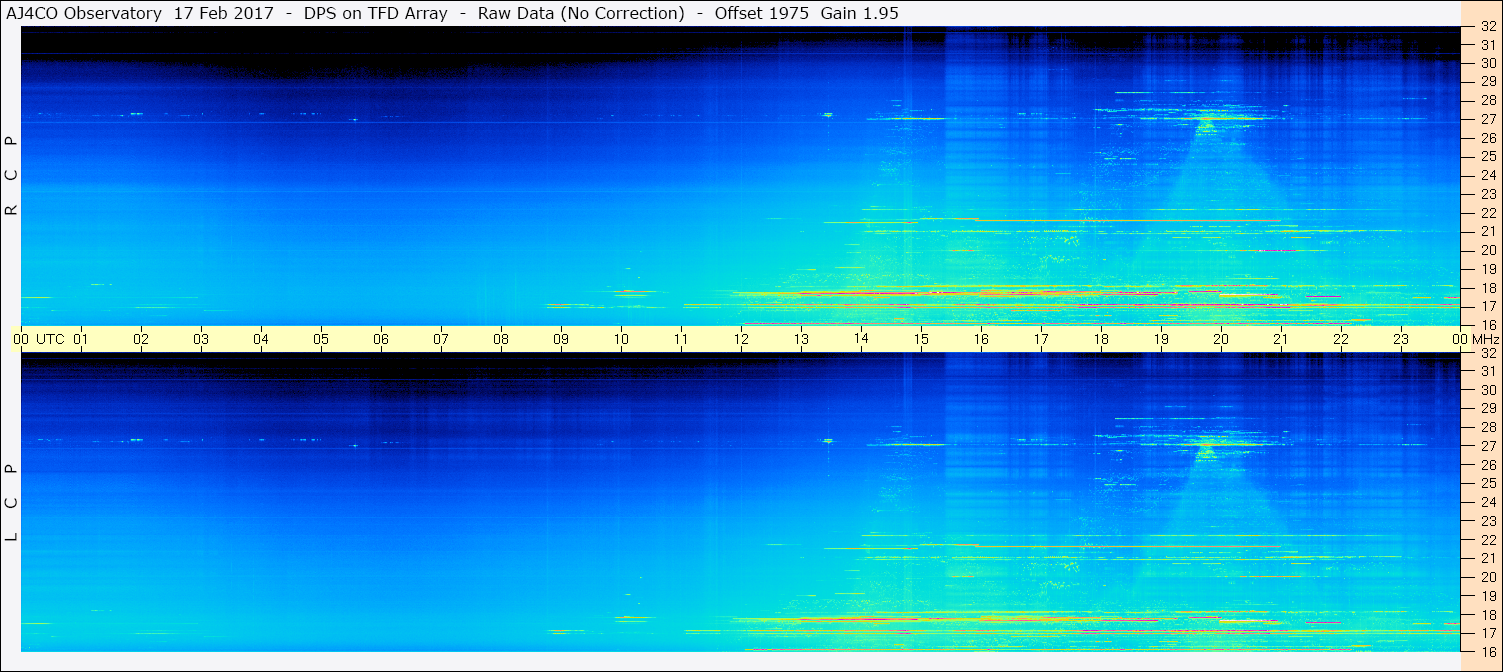Click the 06 UTC hour marker
Screen dimensions: 1503x672
[381, 339]
